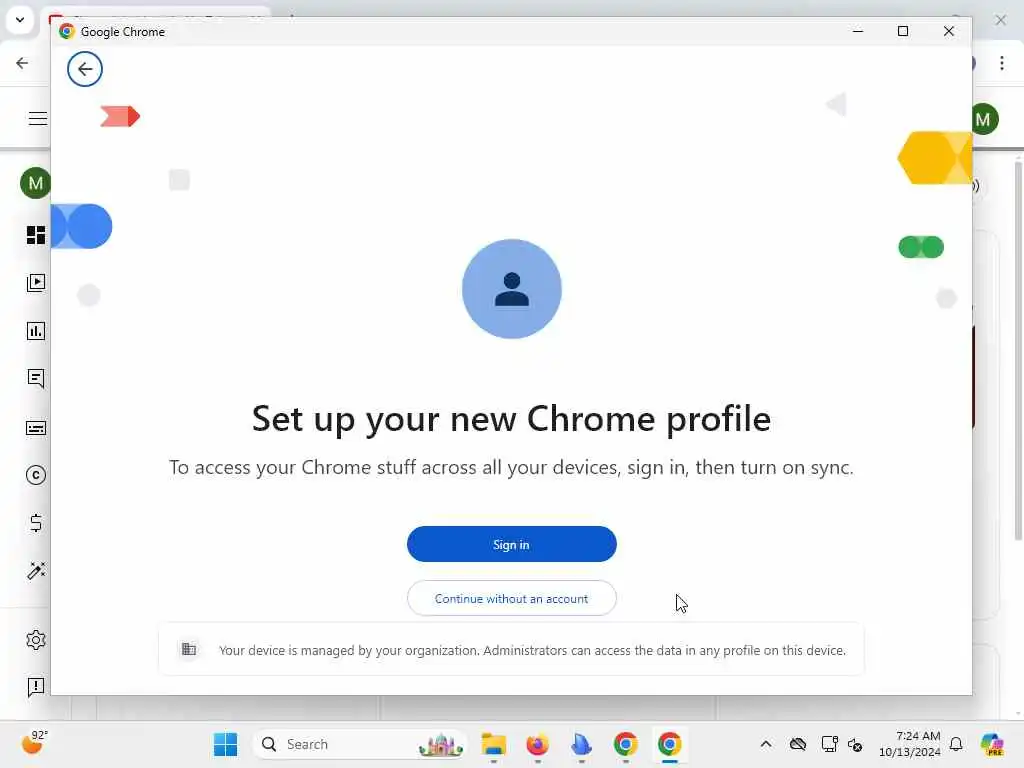Read the managed by your organization notice
The width and height of the screenshot is (1024, 768).
[x=532, y=650]
